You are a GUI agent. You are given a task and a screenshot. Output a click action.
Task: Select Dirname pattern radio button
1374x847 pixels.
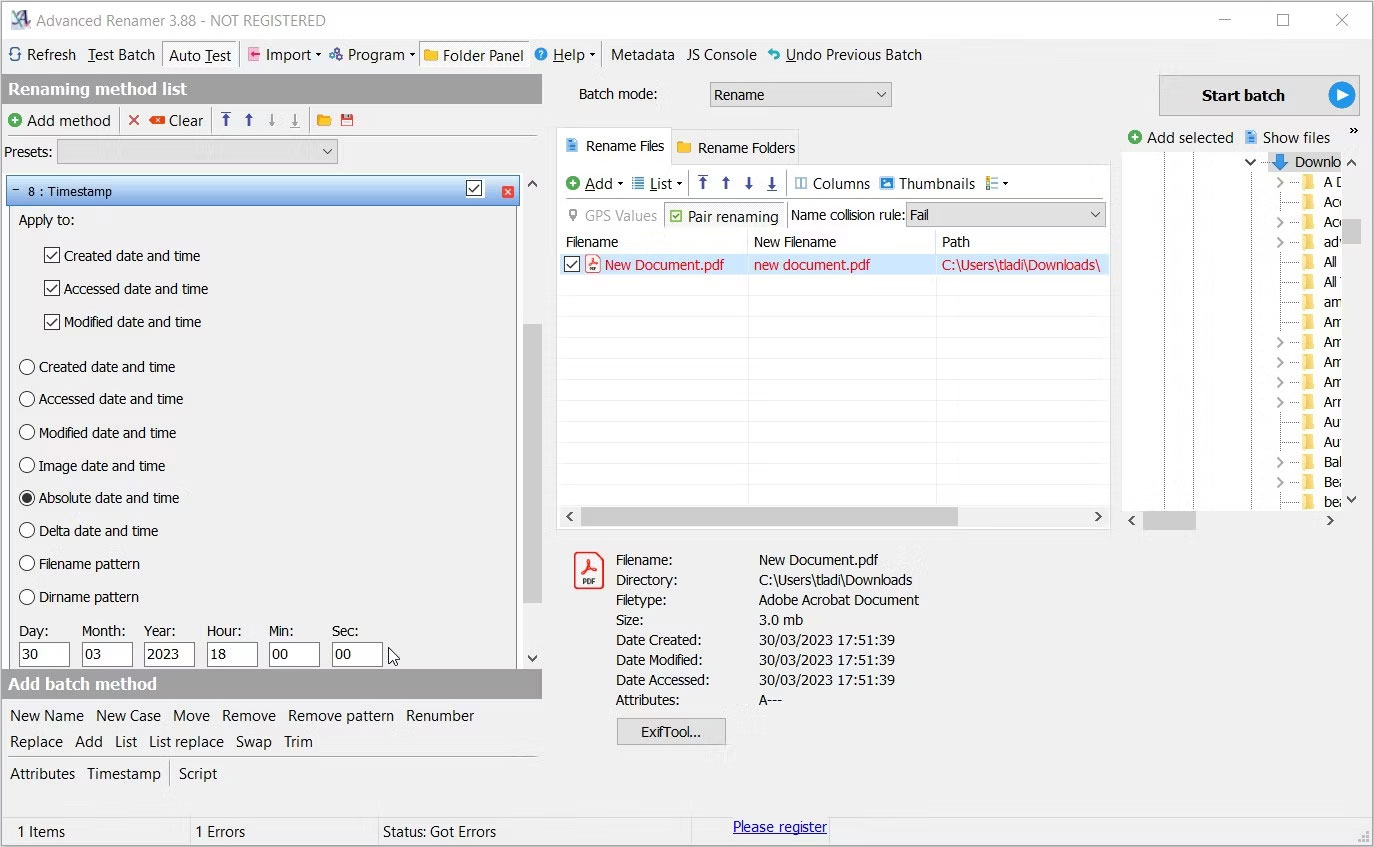coord(27,597)
